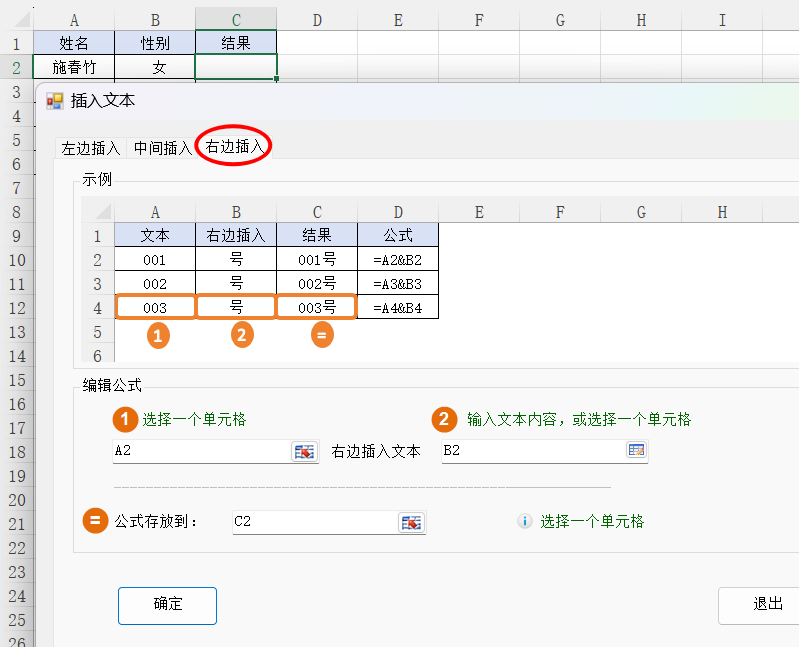Click the blue info icon before 选择一个单元格

524,521
